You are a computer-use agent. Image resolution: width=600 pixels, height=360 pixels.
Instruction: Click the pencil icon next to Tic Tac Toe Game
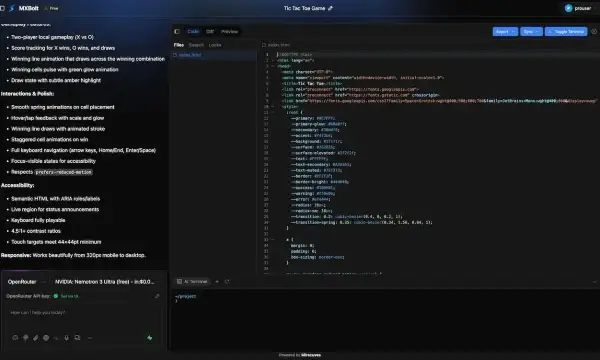click(x=331, y=8)
